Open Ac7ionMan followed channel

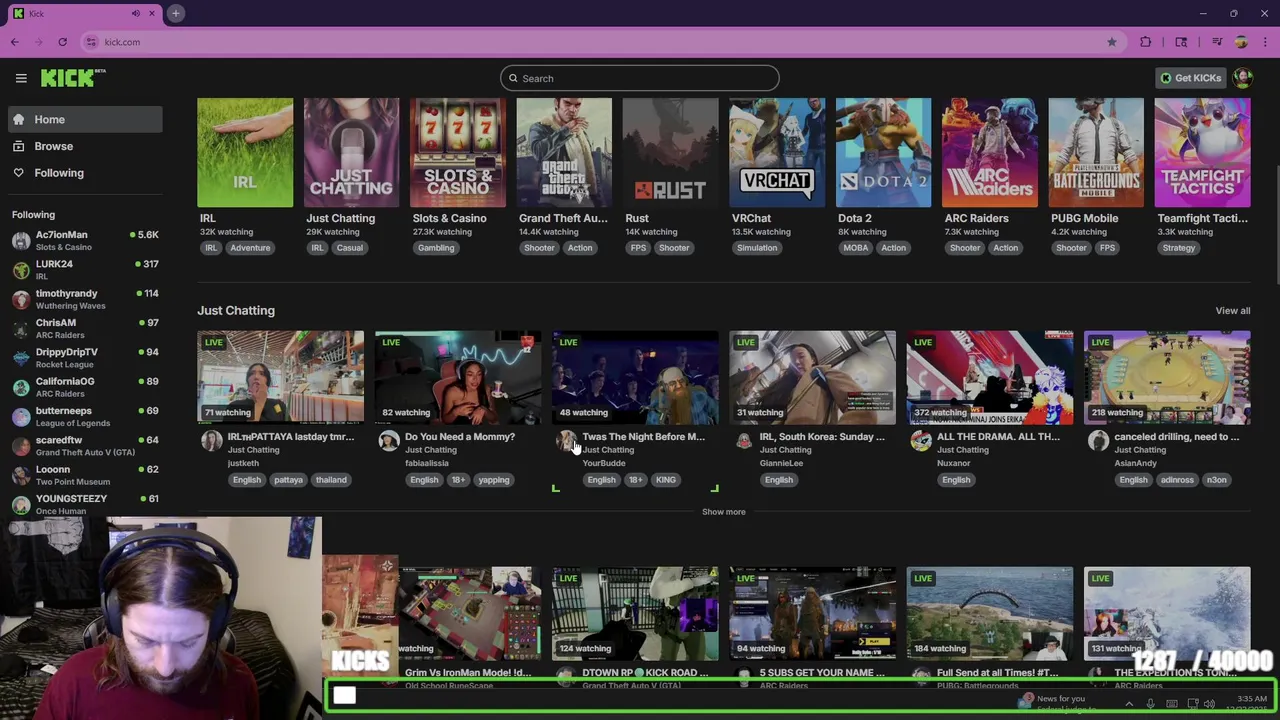tap(85, 240)
